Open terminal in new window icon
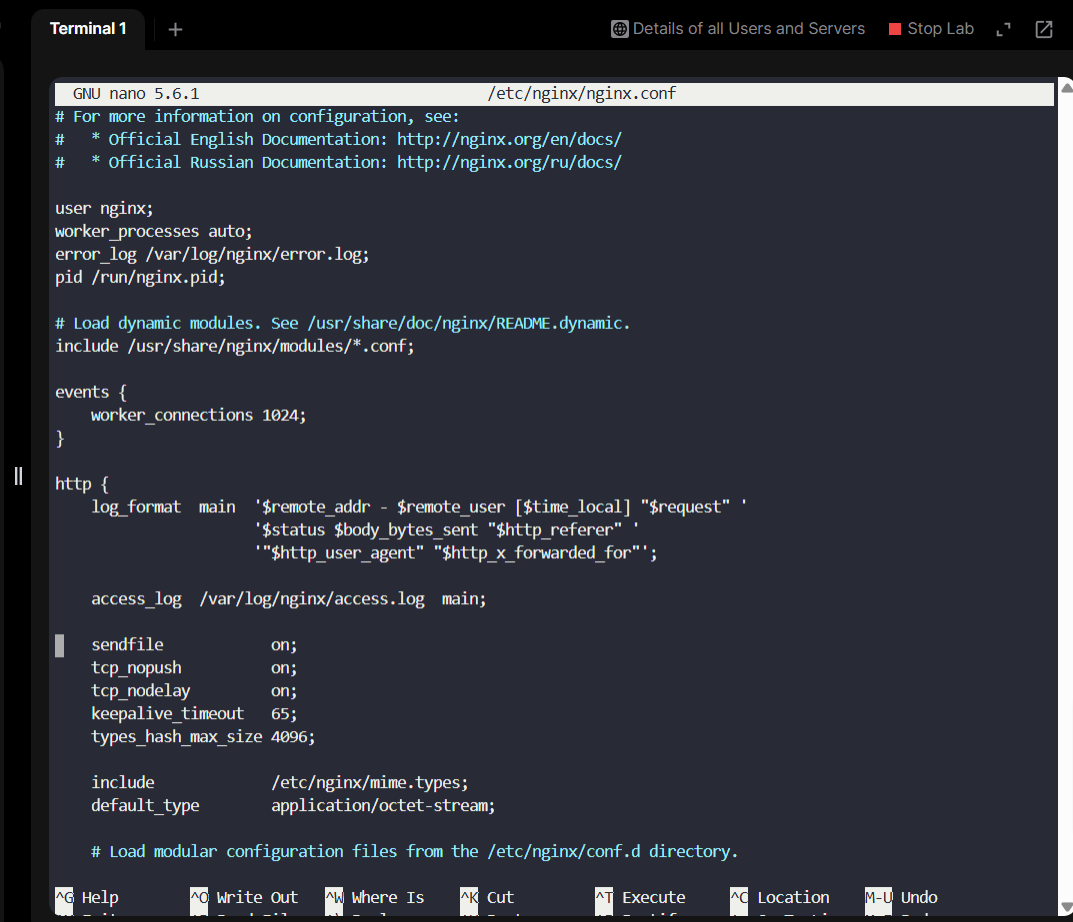The image size is (1073, 922). [x=1044, y=29]
